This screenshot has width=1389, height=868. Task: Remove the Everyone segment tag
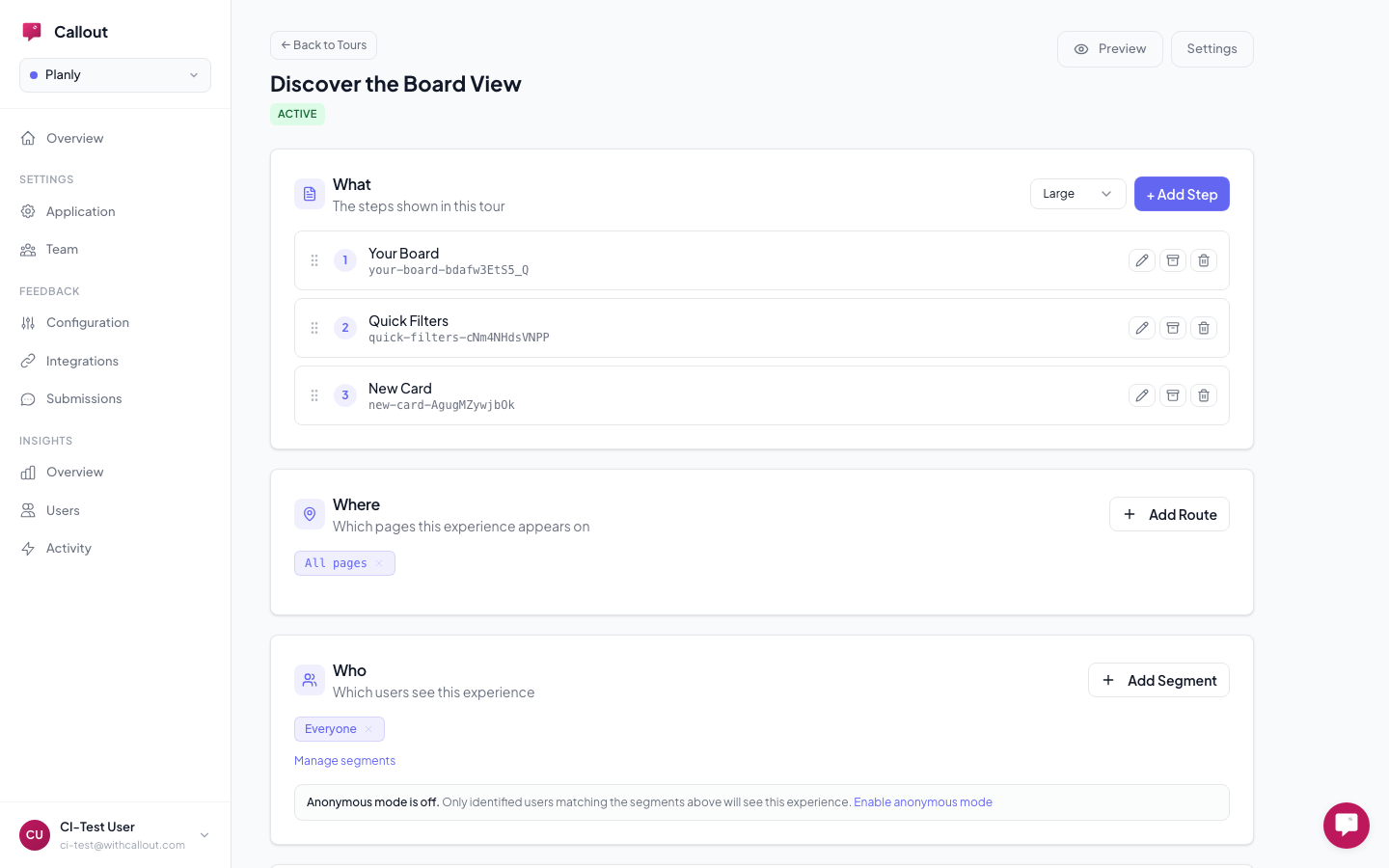368,729
